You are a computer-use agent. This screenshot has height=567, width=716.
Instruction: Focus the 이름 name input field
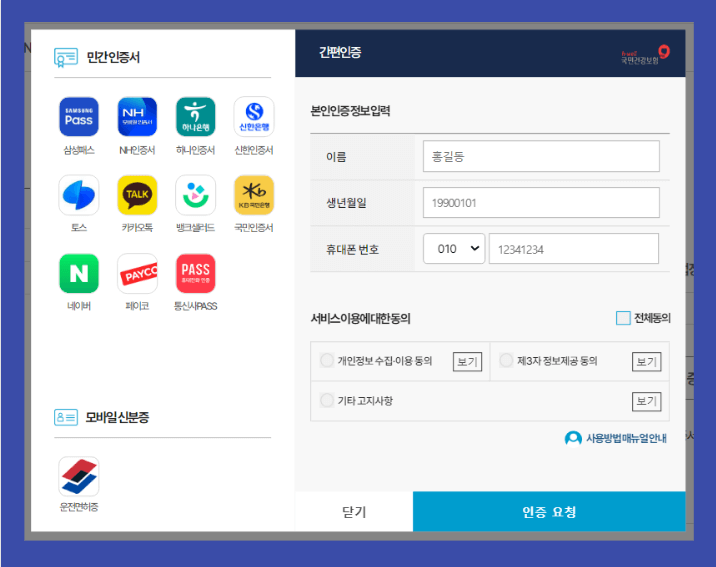coord(541,156)
